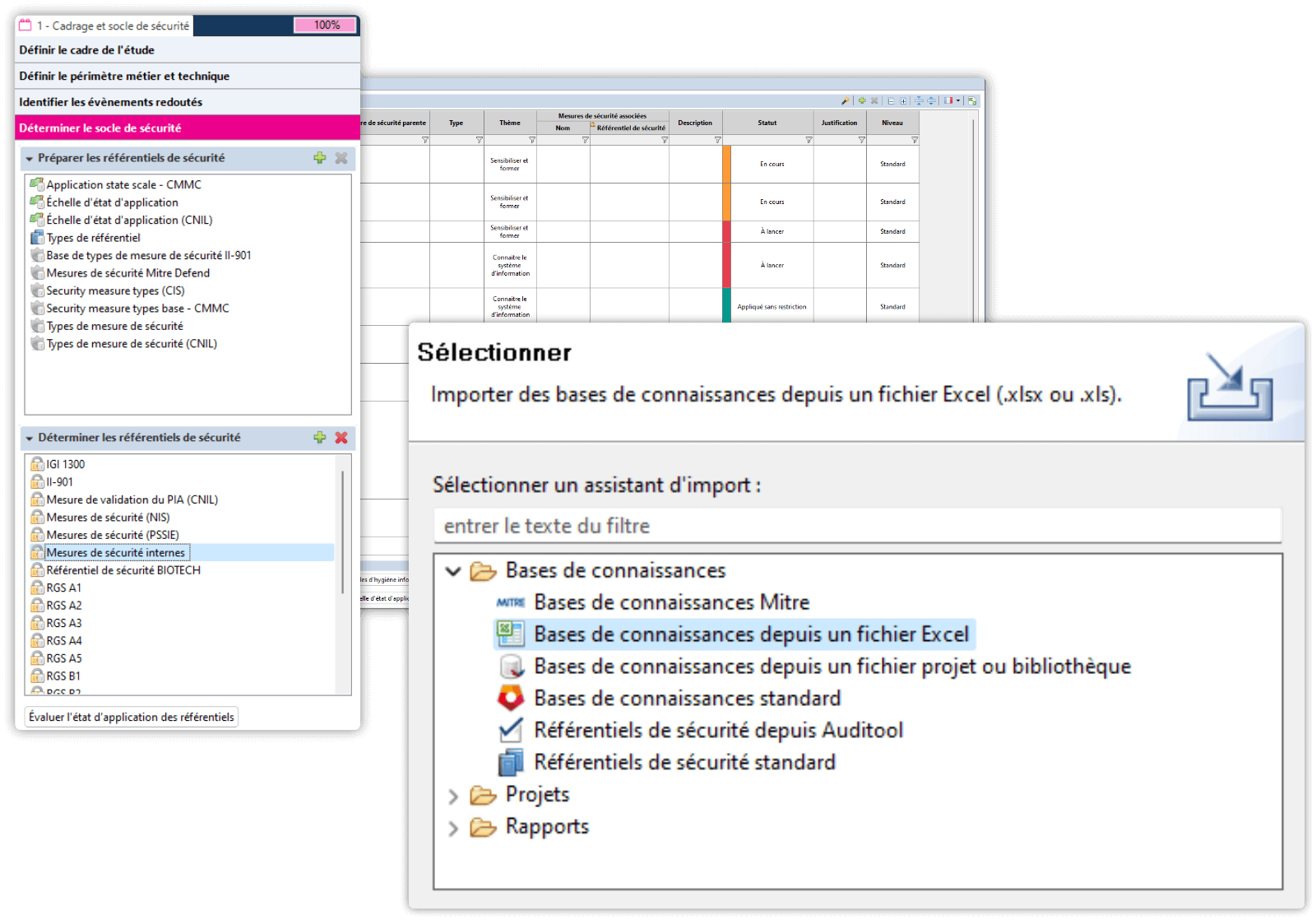Select 'Référentiels de sécurité depuis Auditool'

pos(718,730)
